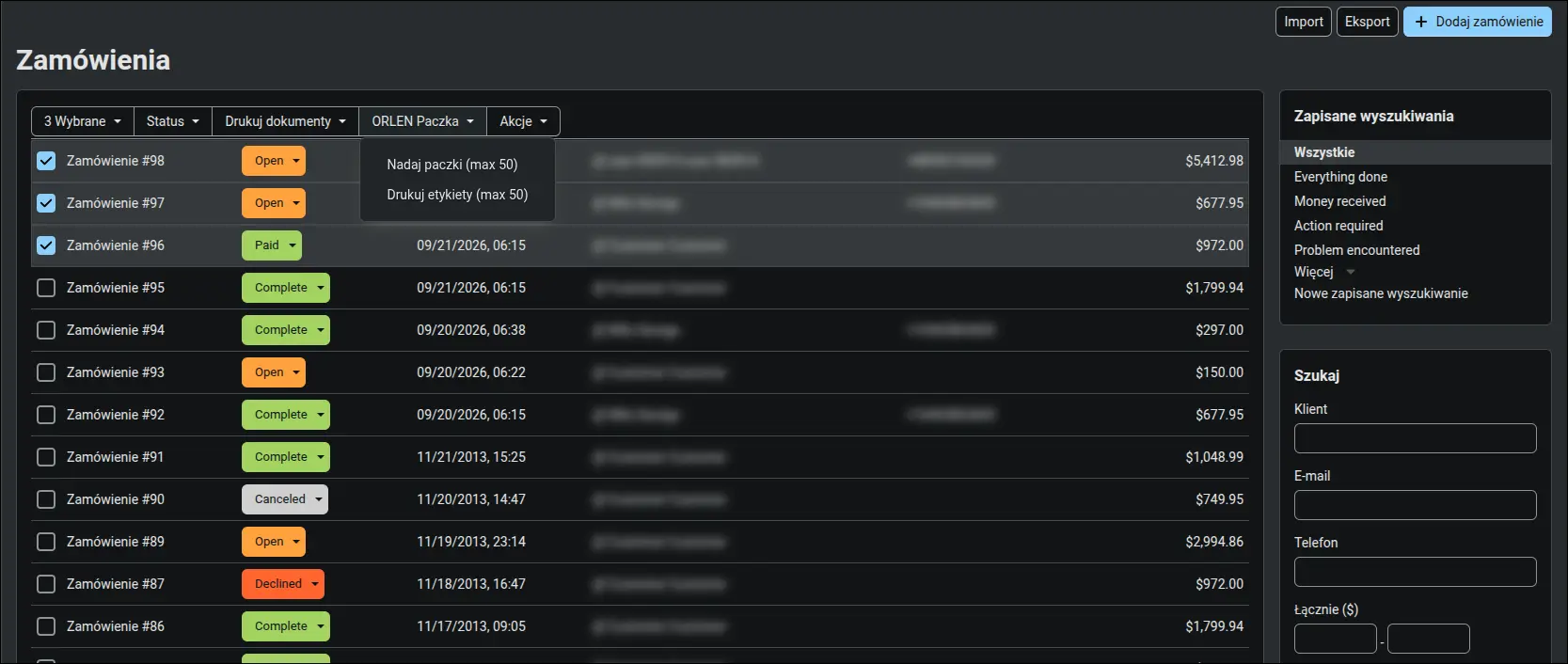Click the $1,048.99 total of Zamówienie #91
The height and width of the screenshot is (664, 1568).
(1214, 457)
